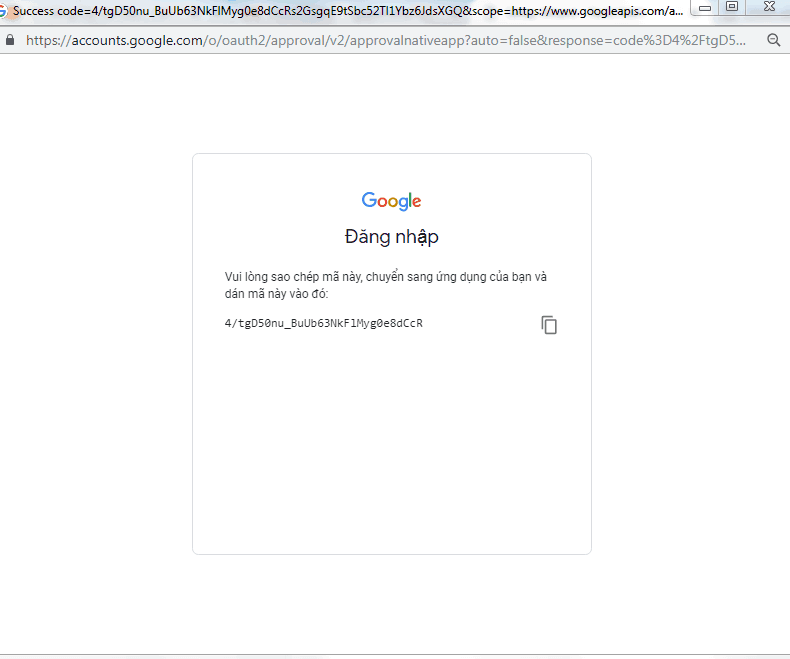Click the 'Success code=' window title text
The height and width of the screenshot is (659, 790).
pos(348,11)
